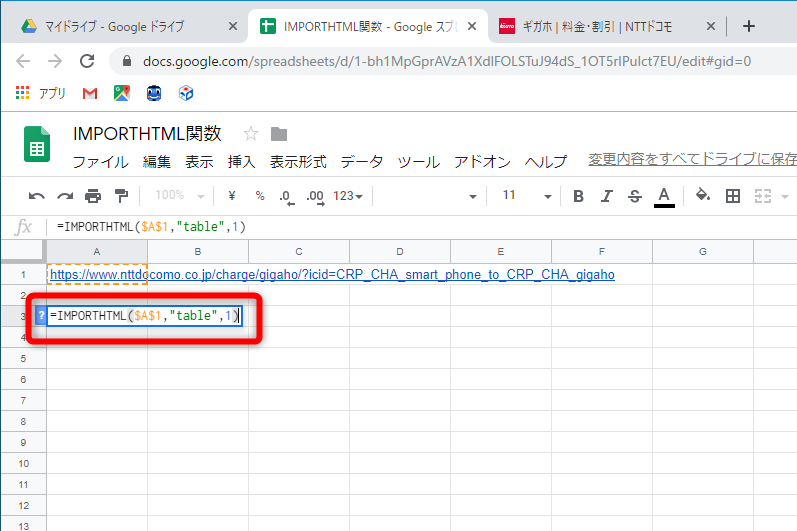The width and height of the screenshot is (797, 531).
Task: Click the move to folder icon
Action: 279,134
